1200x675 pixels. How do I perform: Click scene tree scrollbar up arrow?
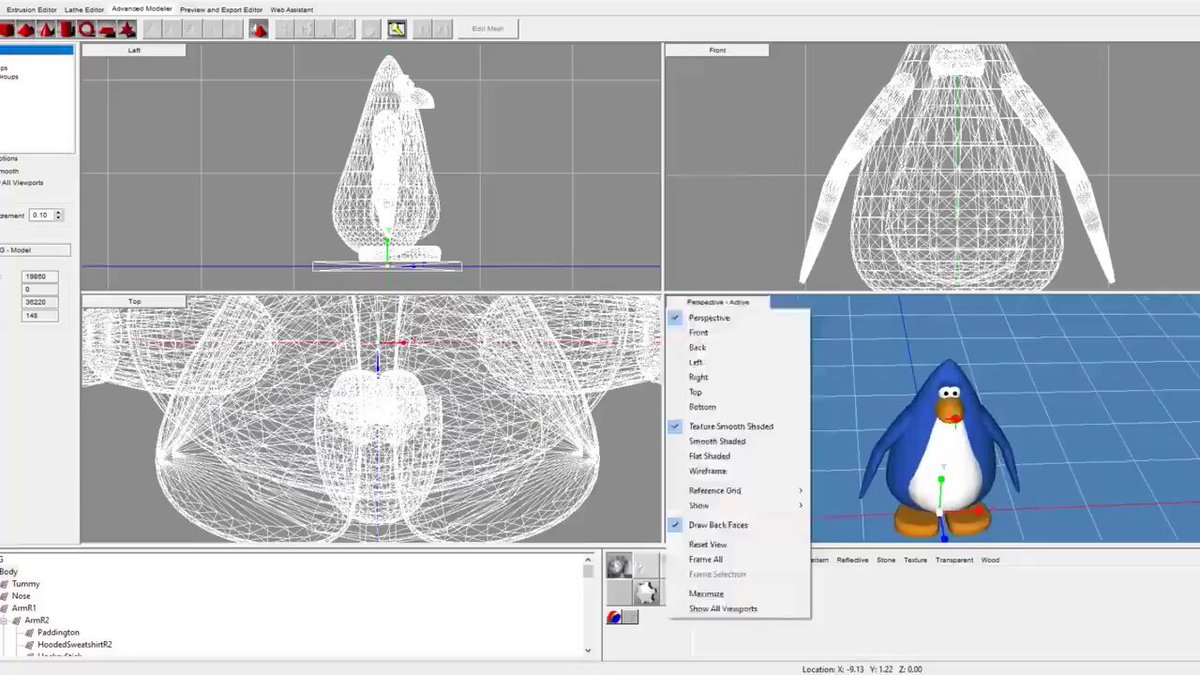point(588,560)
